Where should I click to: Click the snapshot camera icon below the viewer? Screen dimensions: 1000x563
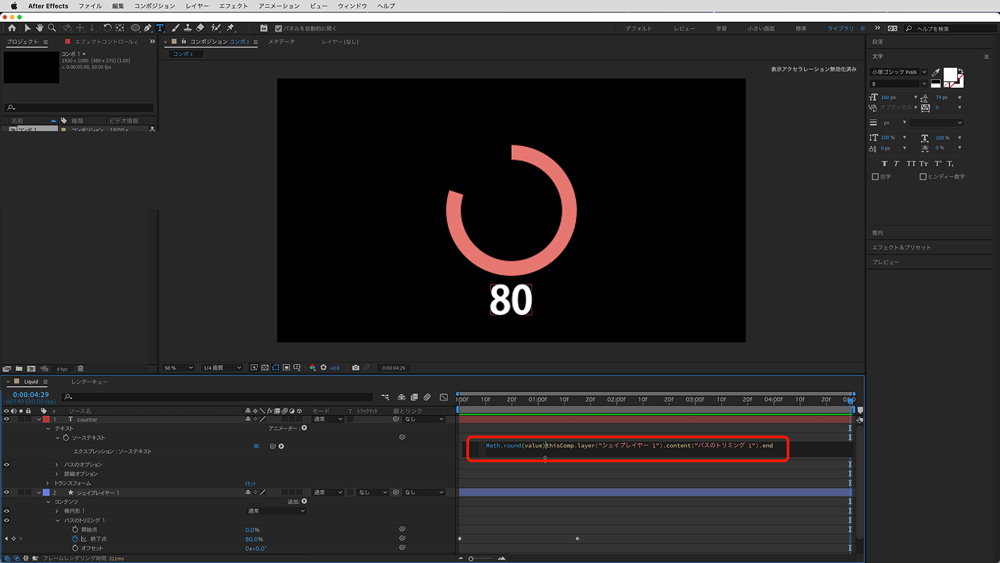[355, 368]
